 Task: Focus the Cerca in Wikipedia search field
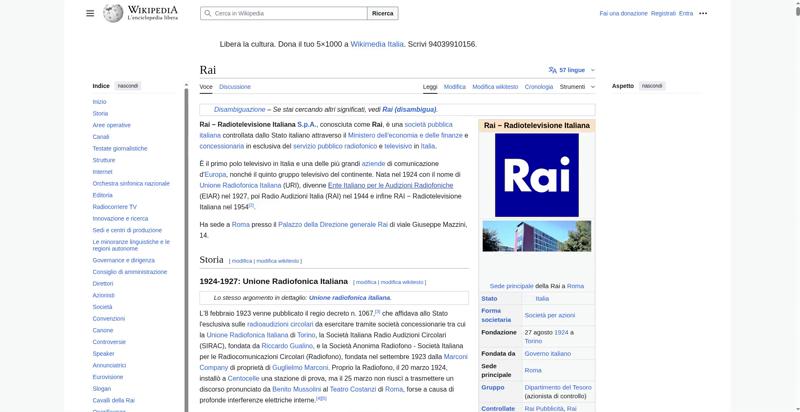coord(284,14)
